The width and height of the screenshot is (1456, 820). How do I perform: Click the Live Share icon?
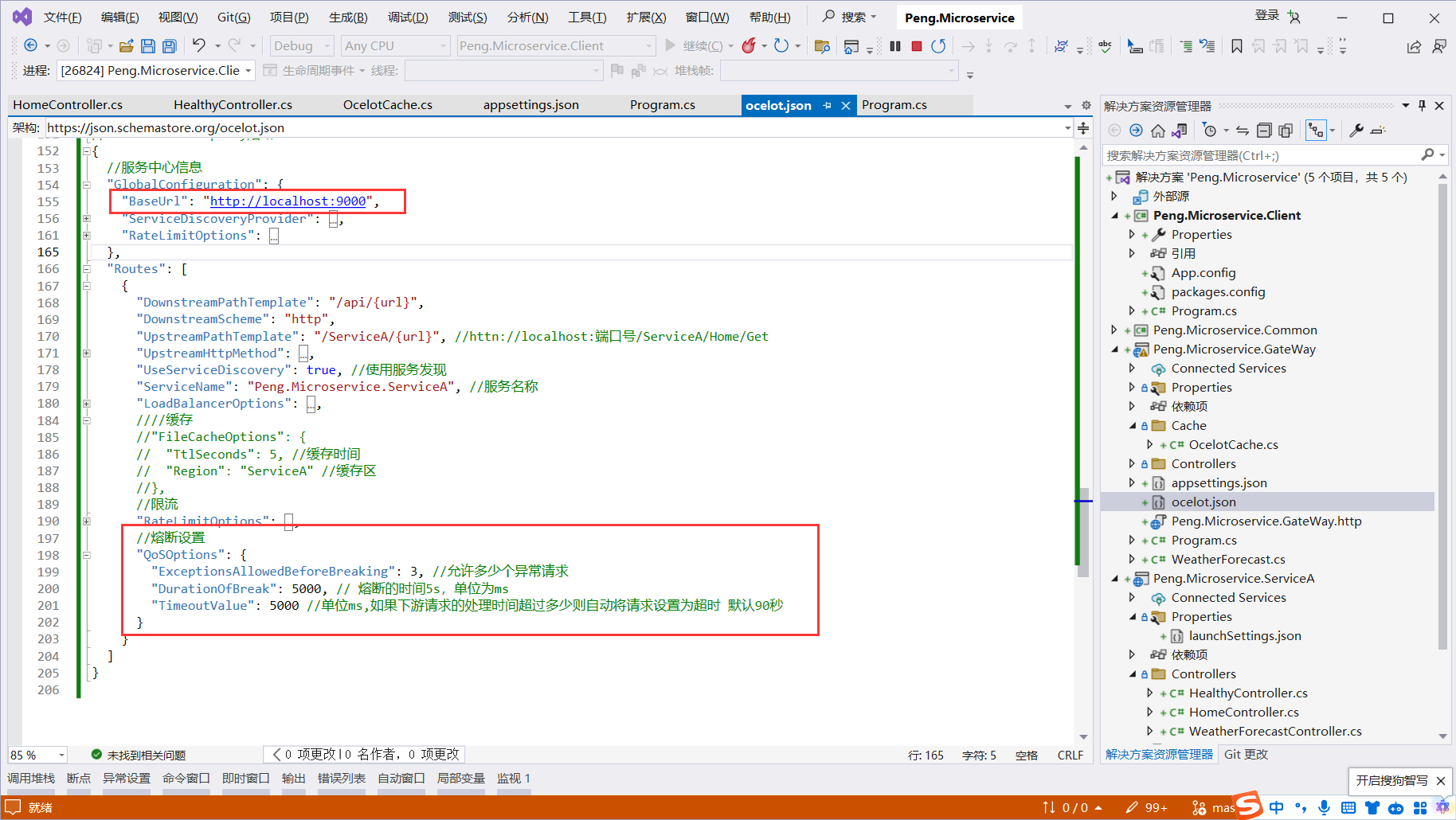(1414, 46)
